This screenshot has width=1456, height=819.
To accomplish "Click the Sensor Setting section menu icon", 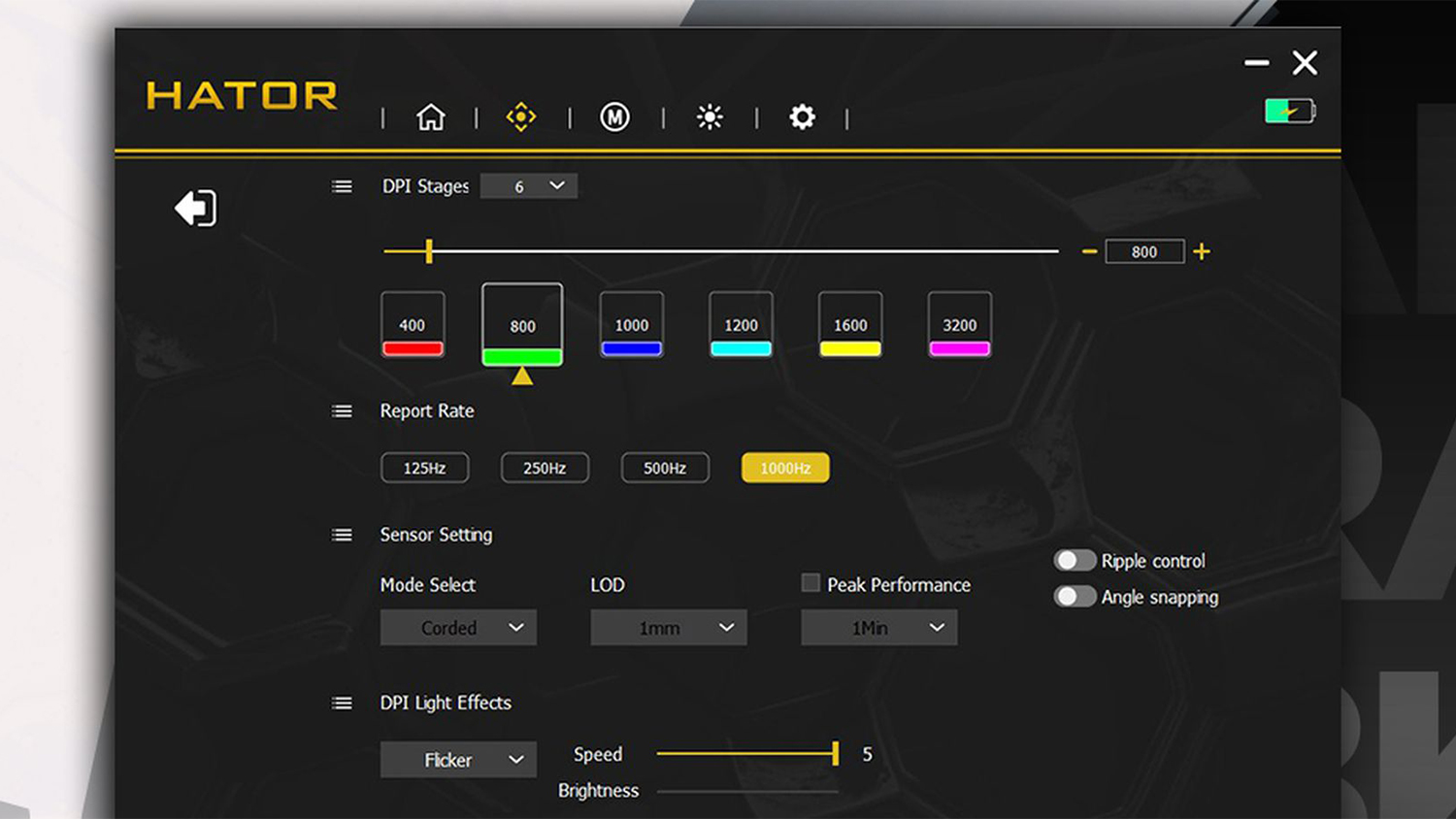I will (x=342, y=535).
